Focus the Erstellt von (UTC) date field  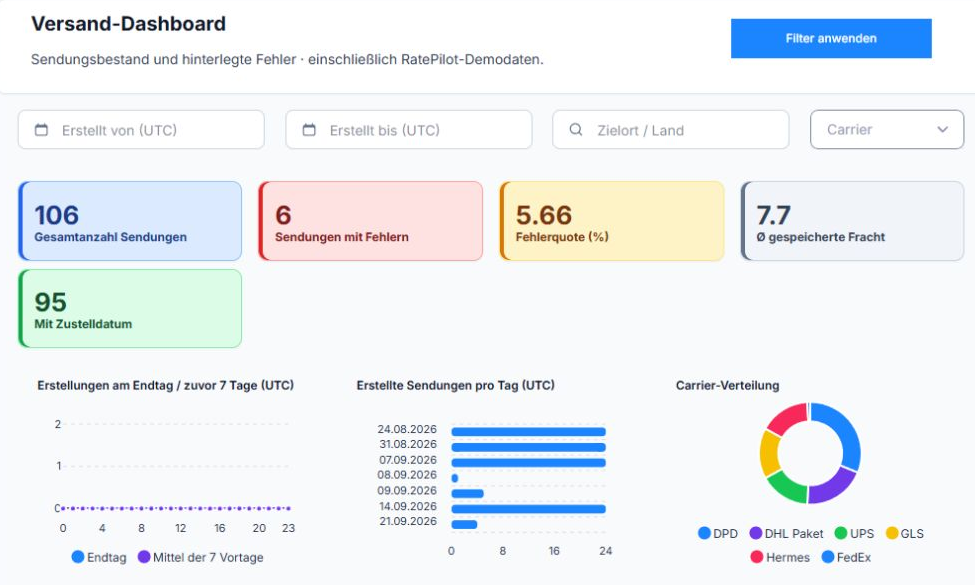pyautogui.click(x=141, y=130)
